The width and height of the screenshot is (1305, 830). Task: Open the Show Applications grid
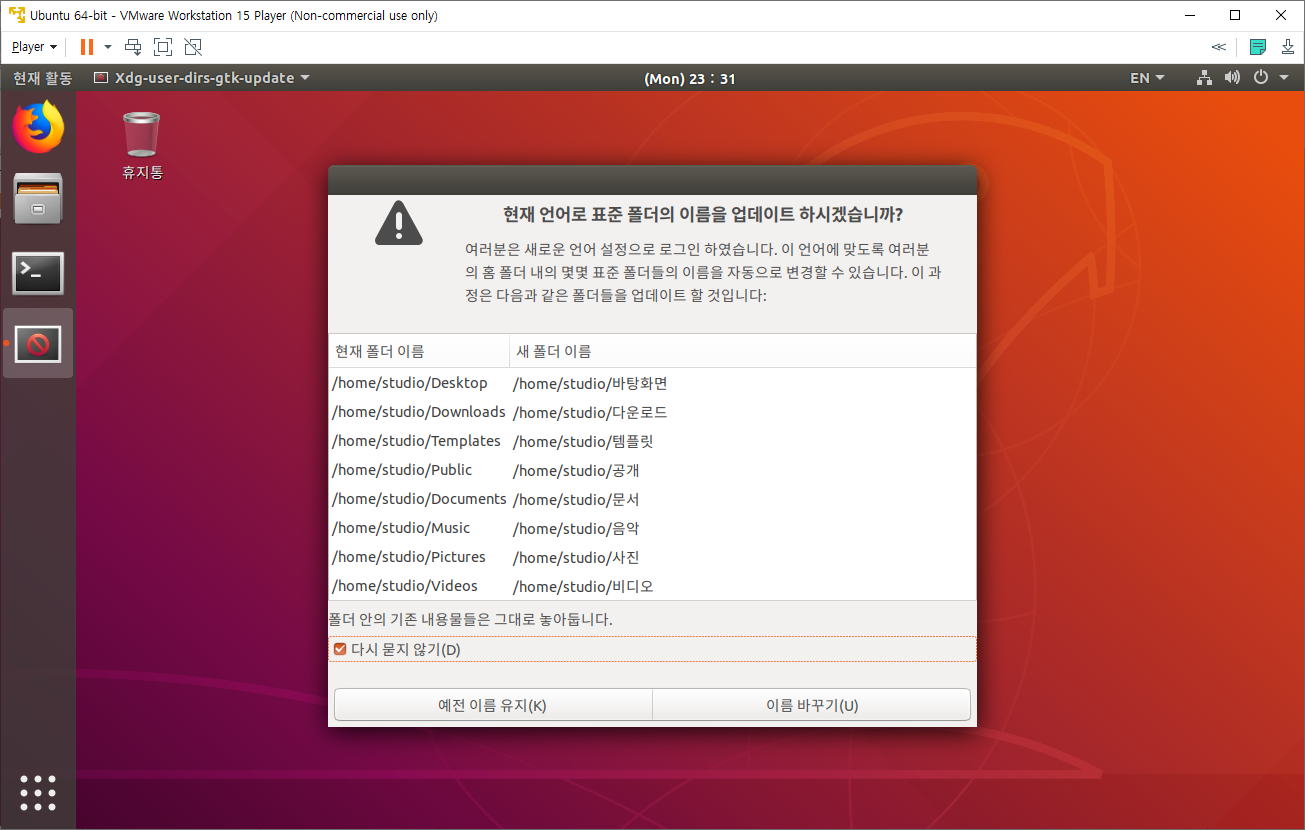[x=38, y=792]
